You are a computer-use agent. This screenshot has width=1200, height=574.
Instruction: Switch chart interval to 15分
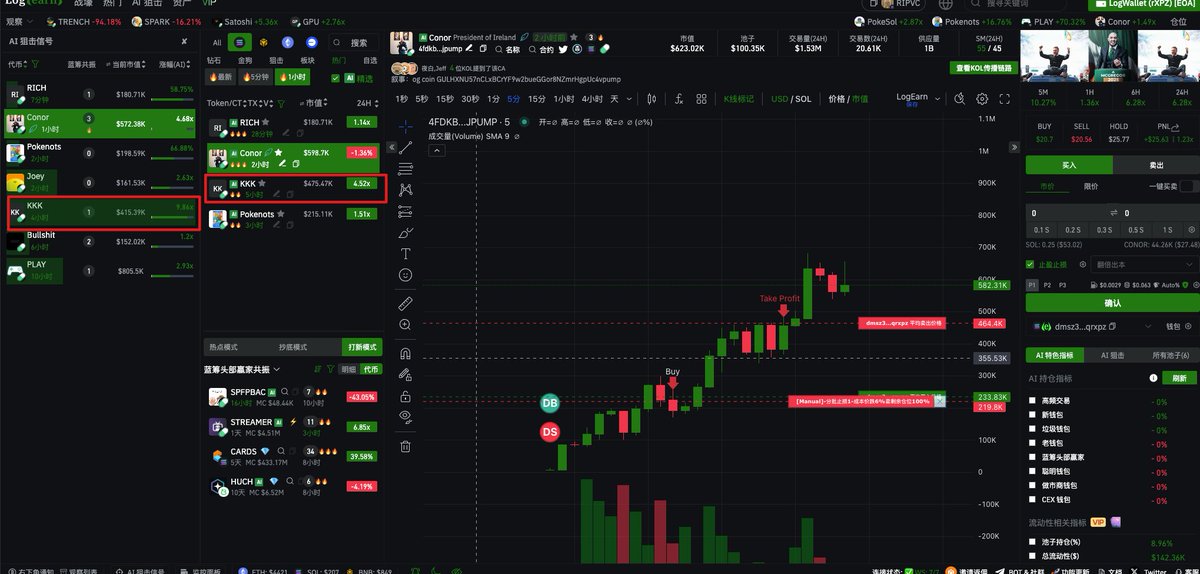pyautogui.click(x=537, y=99)
